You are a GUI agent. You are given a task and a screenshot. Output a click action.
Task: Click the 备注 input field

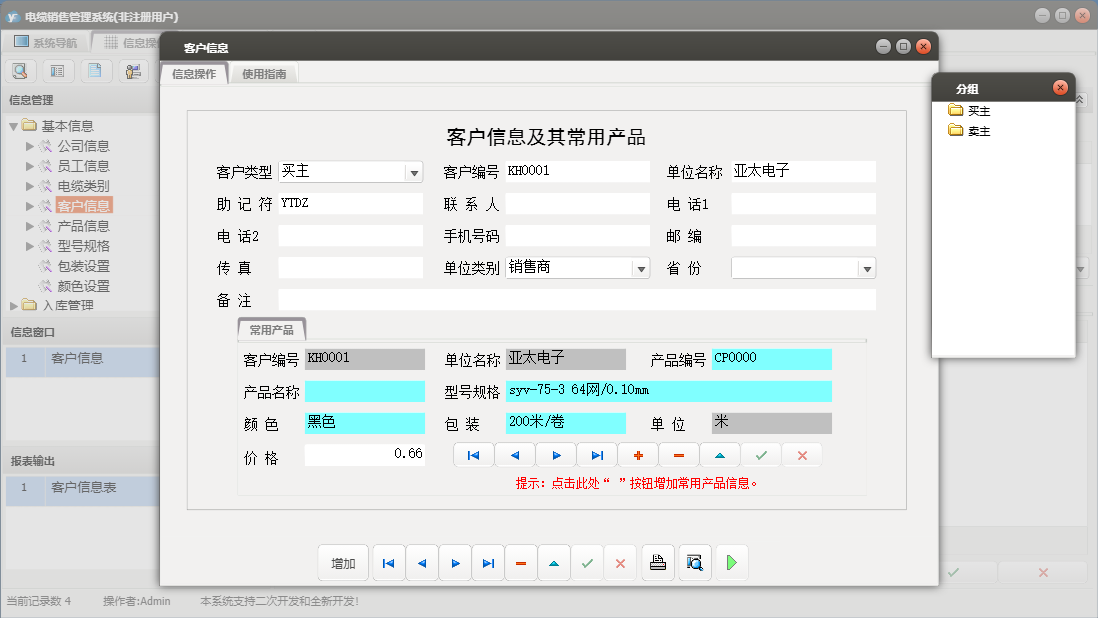(x=578, y=298)
